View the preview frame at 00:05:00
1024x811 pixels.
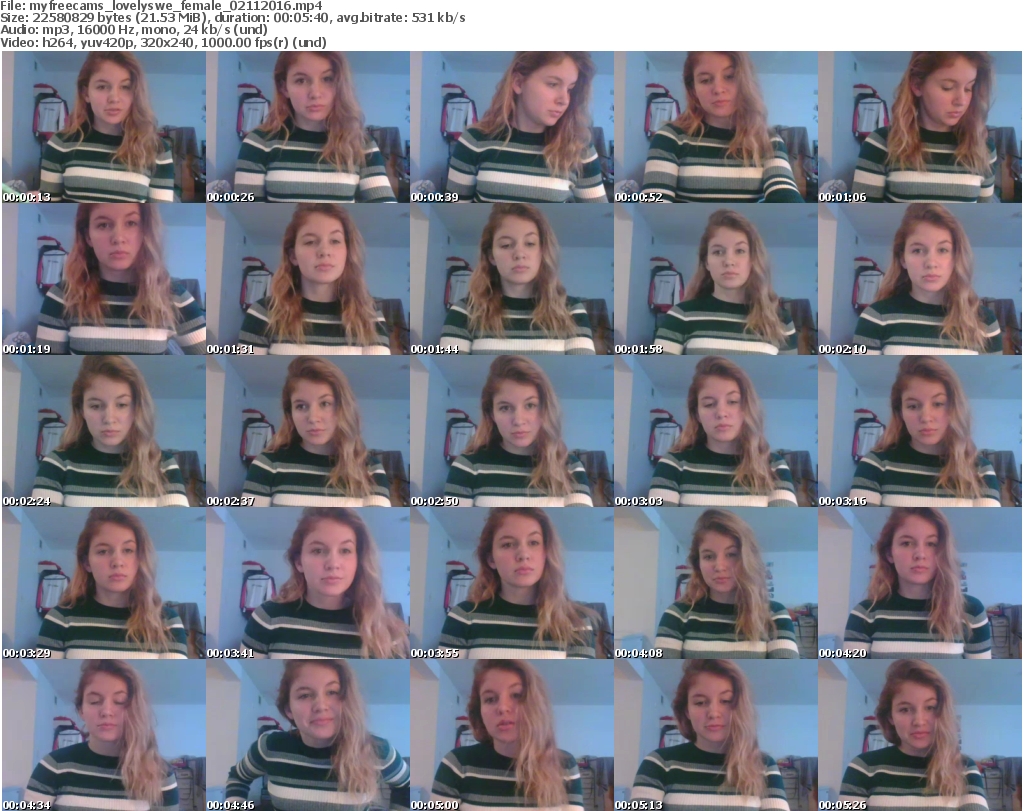click(x=512, y=735)
